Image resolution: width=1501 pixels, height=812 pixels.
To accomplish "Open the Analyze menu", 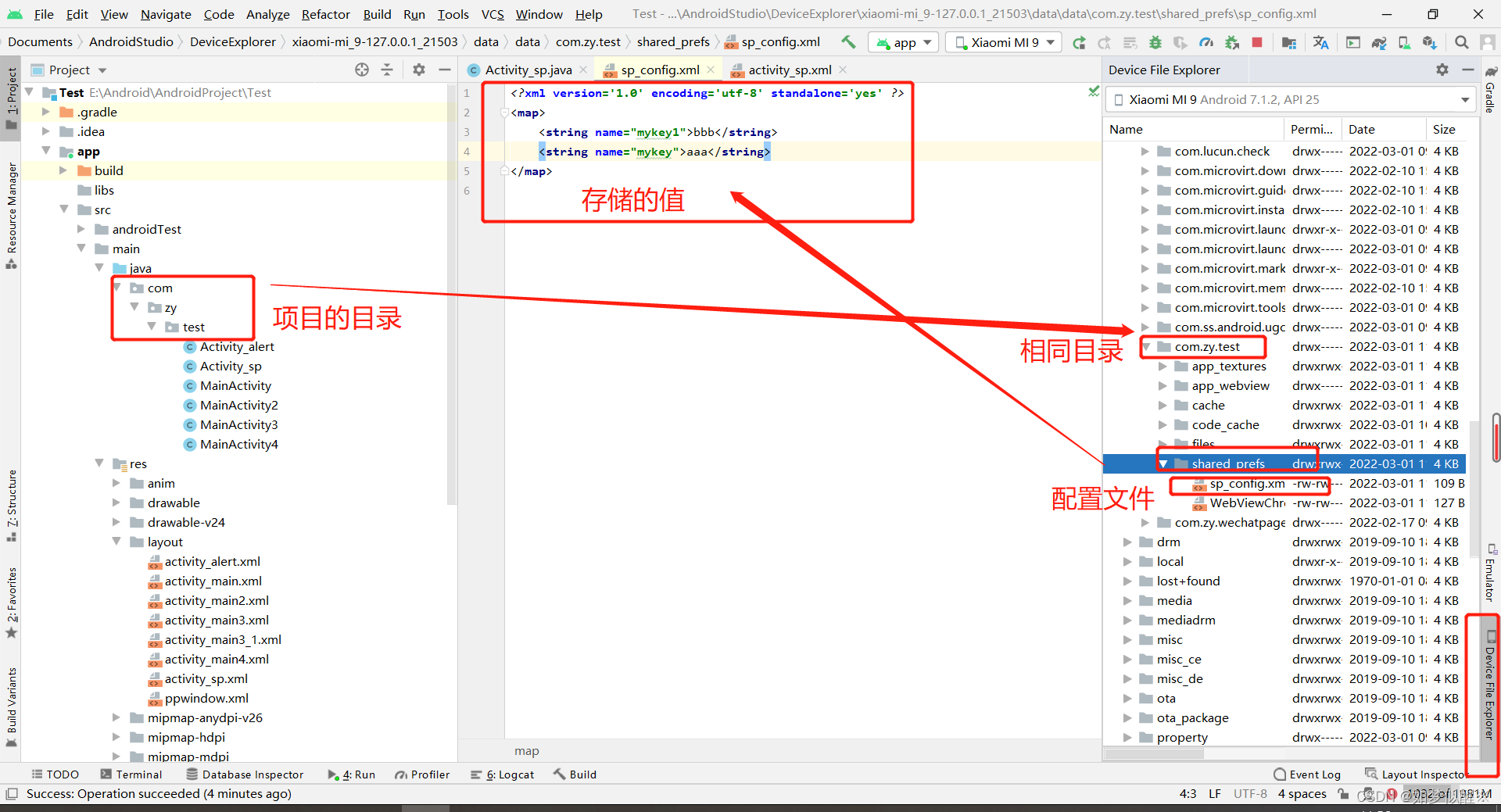I will (x=267, y=14).
